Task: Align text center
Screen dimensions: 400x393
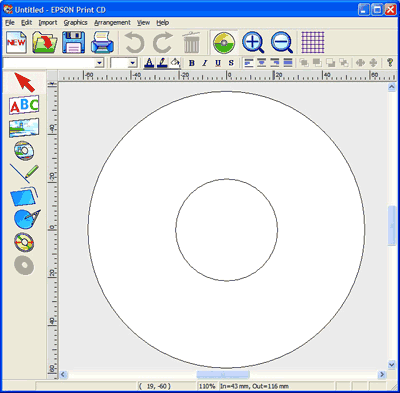Action: coord(262,63)
